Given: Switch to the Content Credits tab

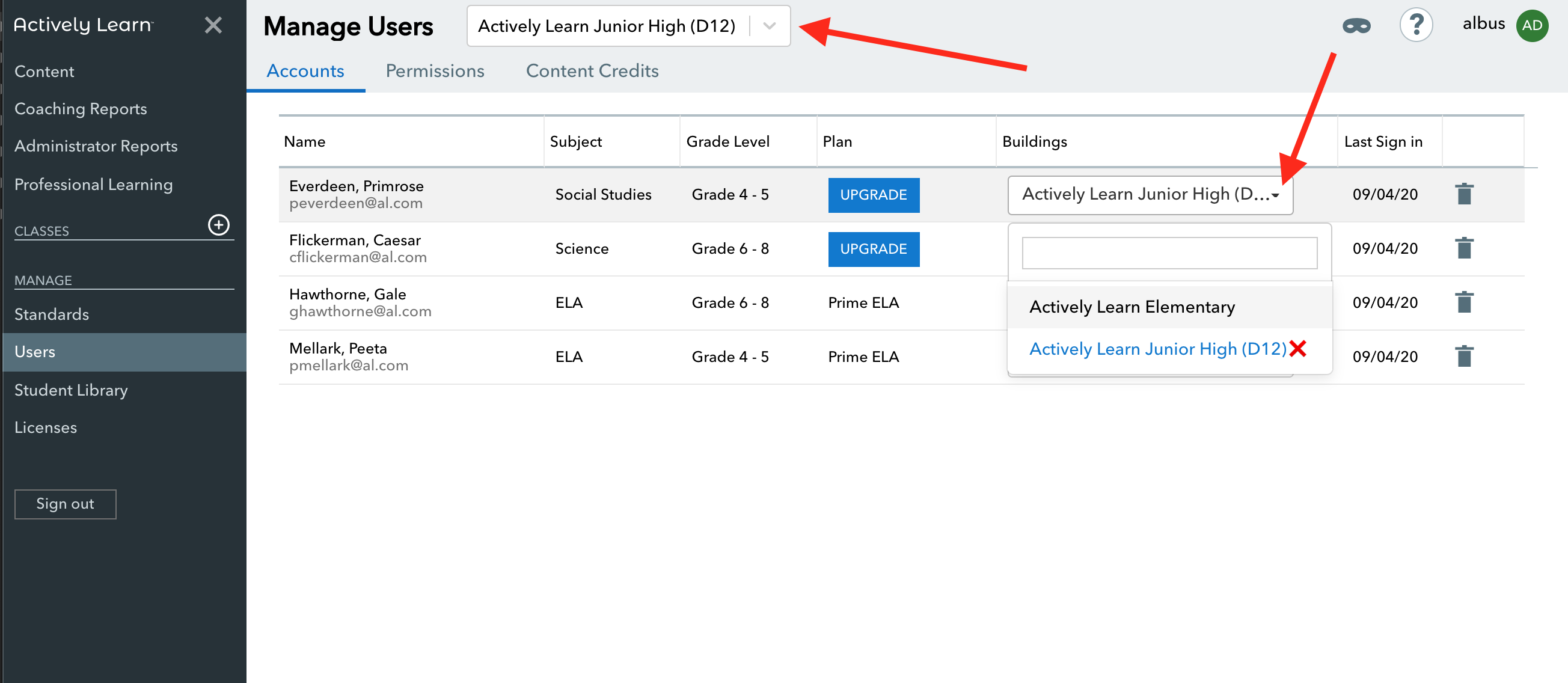Looking at the screenshot, I should 592,70.
